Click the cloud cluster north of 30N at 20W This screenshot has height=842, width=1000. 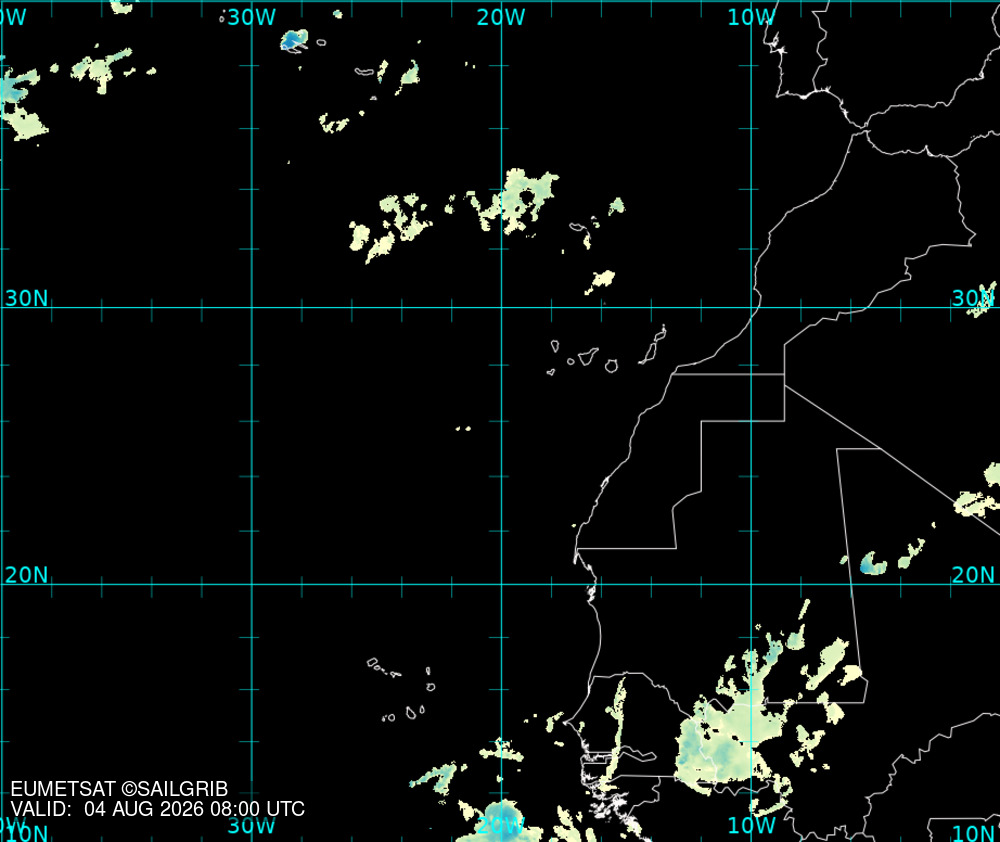pyautogui.click(x=517, y=201)
